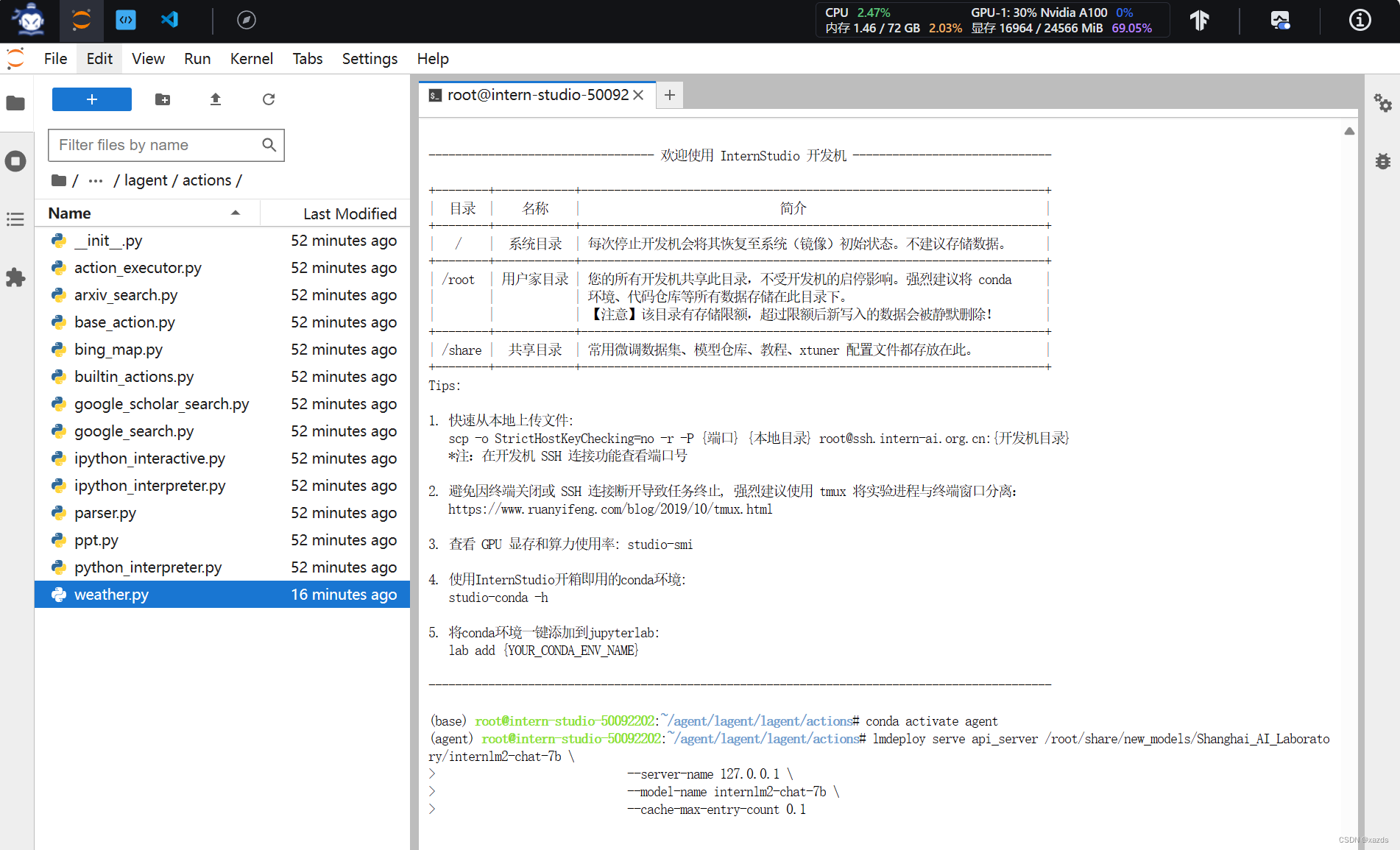
Task: Select ppt.py file
Action: (x=222, y=540)
